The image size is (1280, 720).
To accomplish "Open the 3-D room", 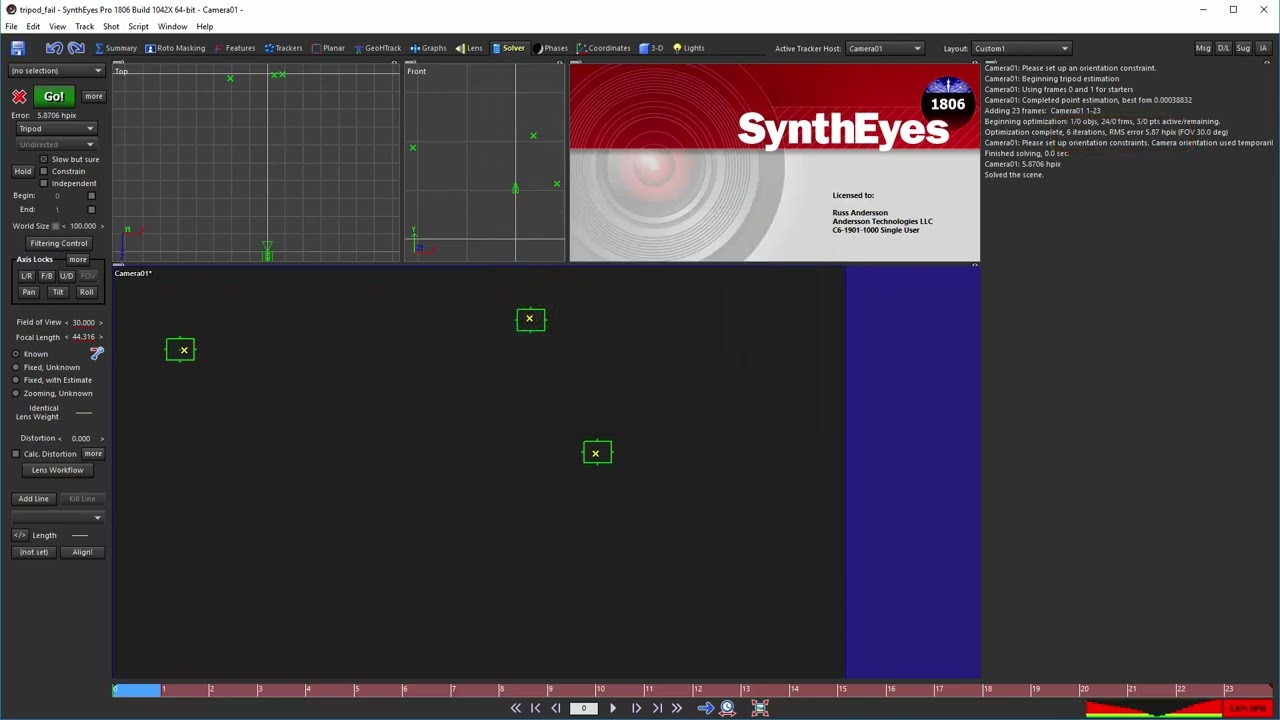I will (x=651, y=48).
